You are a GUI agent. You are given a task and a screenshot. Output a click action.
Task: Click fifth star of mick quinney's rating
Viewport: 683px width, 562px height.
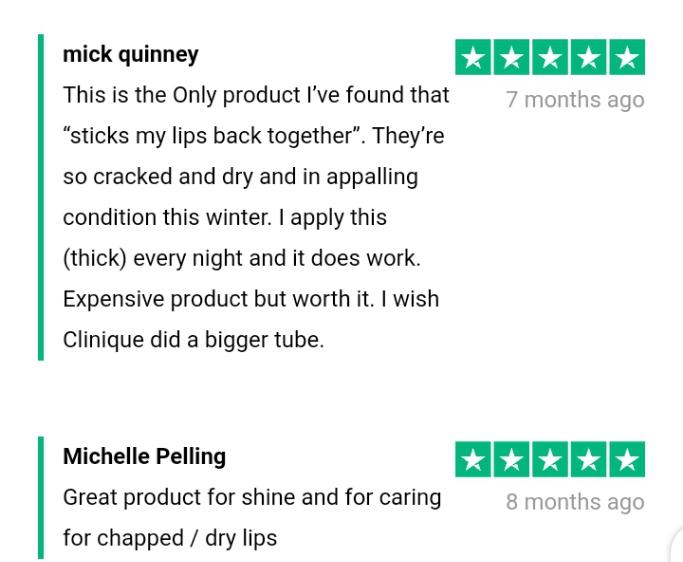tap(627, 57)
